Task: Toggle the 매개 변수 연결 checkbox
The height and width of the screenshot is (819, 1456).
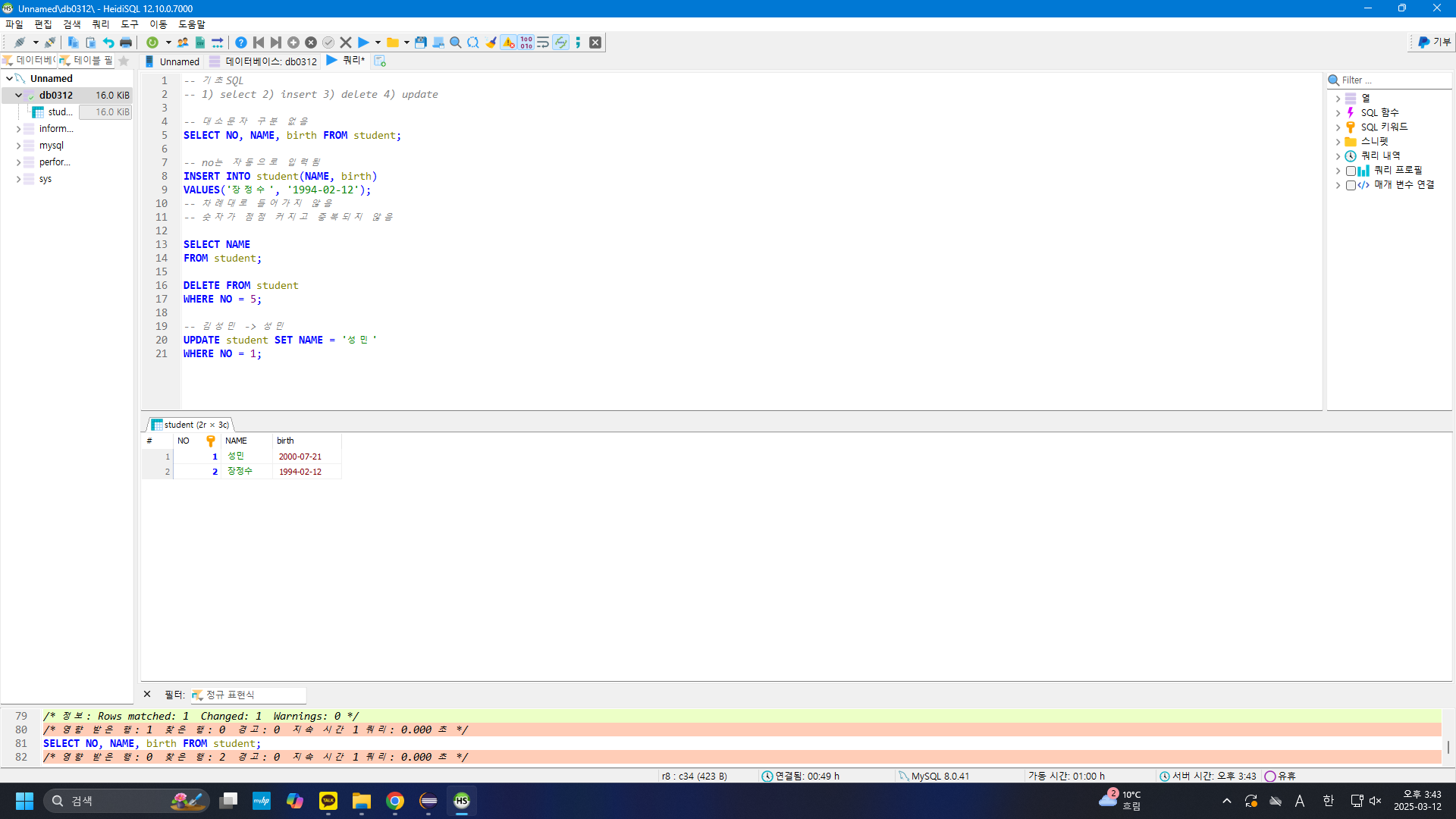Action: [1351, 185]
